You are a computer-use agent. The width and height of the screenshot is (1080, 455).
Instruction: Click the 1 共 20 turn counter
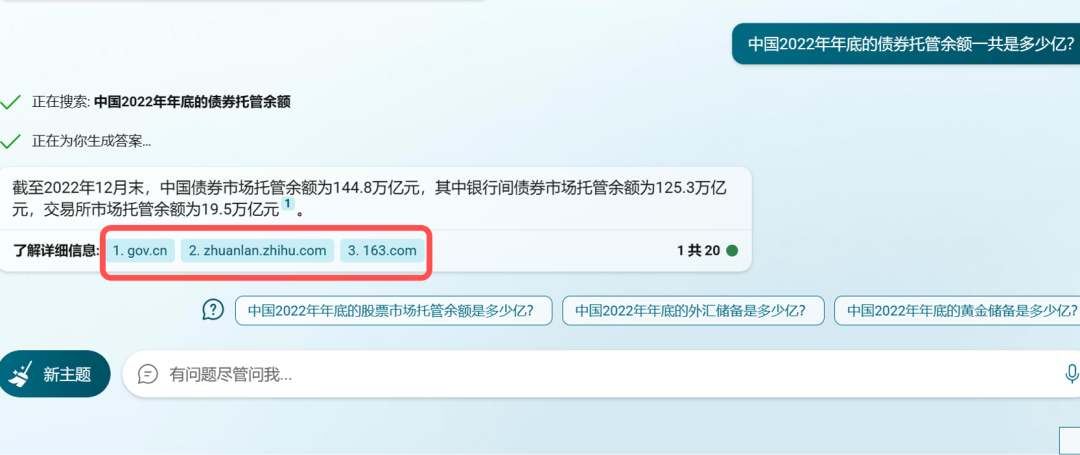[698, 251]
